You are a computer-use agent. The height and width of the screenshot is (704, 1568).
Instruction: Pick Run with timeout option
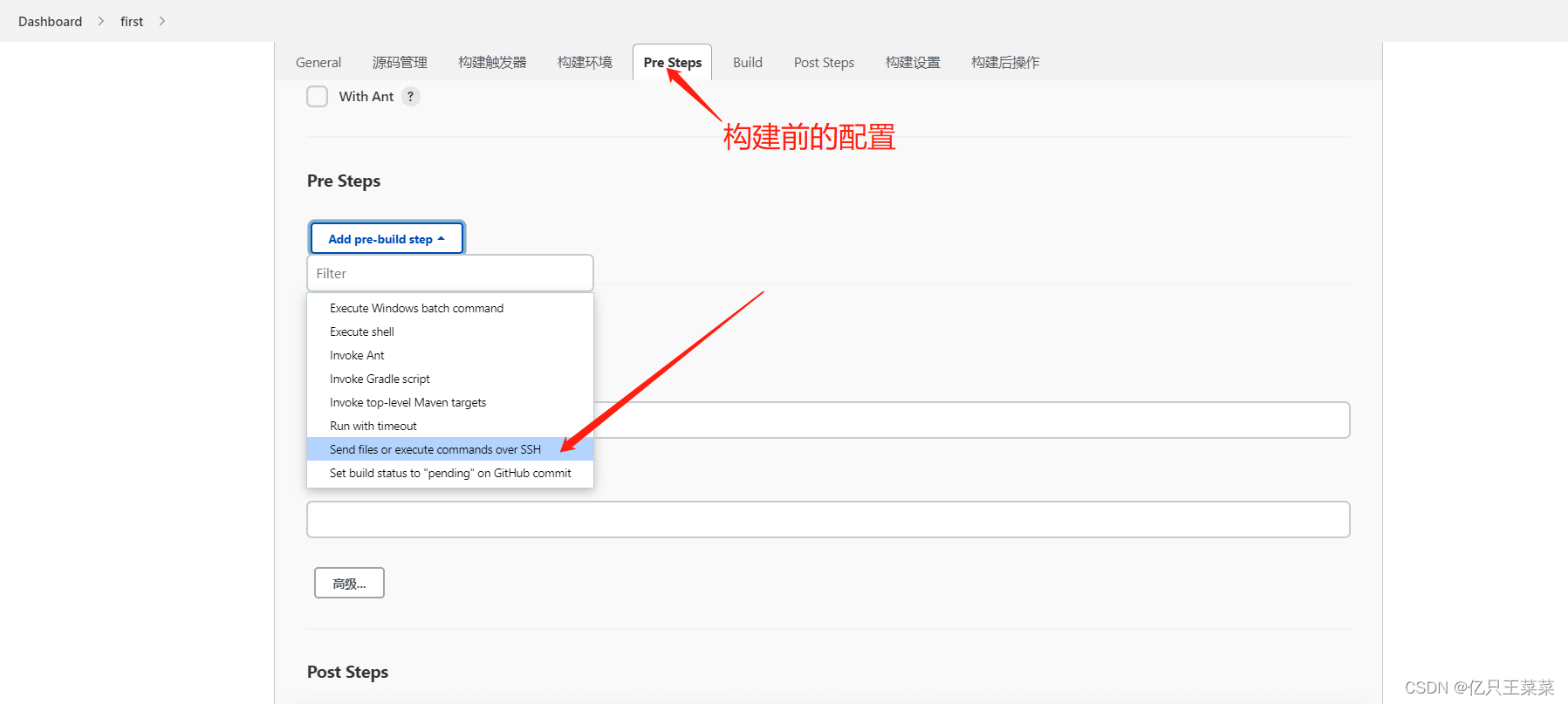[x=450, y=426]
